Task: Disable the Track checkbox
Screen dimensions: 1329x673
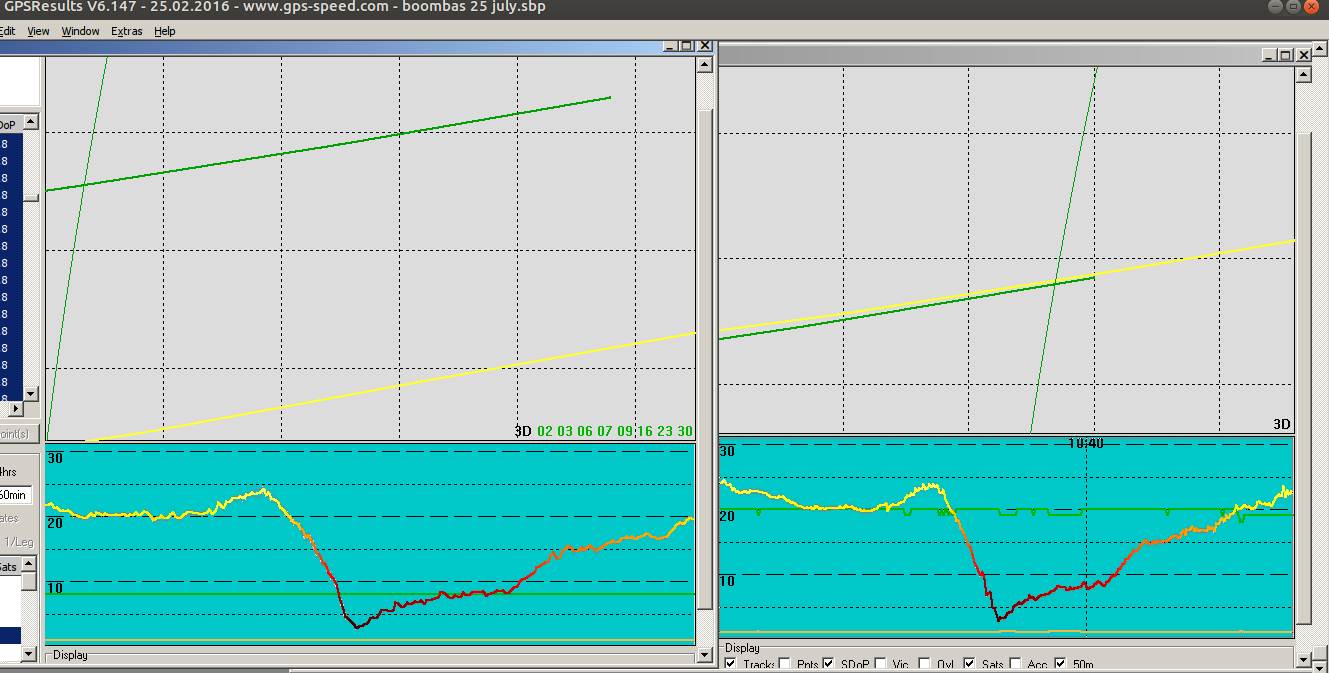Action: click(729, 663)
